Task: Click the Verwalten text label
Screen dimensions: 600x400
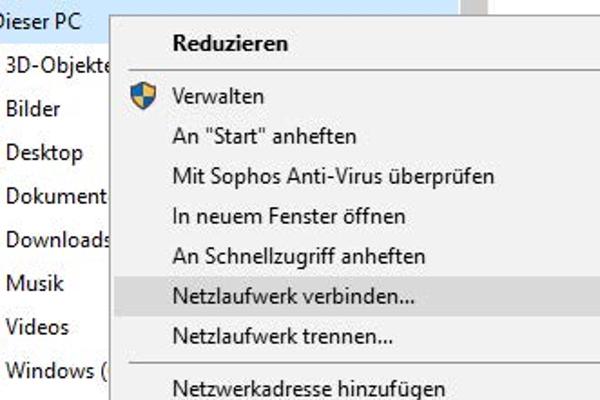Action: 218,97
